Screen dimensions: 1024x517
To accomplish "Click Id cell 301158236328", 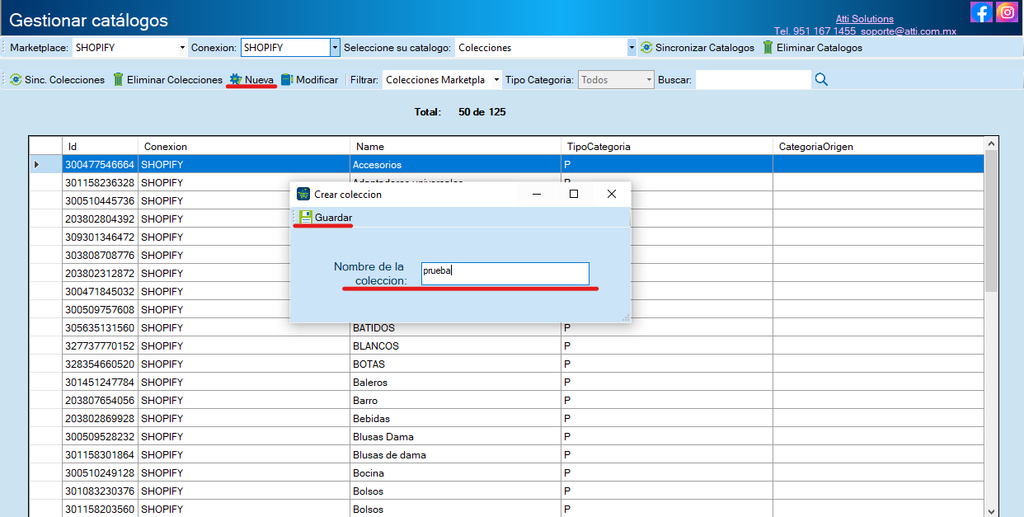I will tap(100, 183).
